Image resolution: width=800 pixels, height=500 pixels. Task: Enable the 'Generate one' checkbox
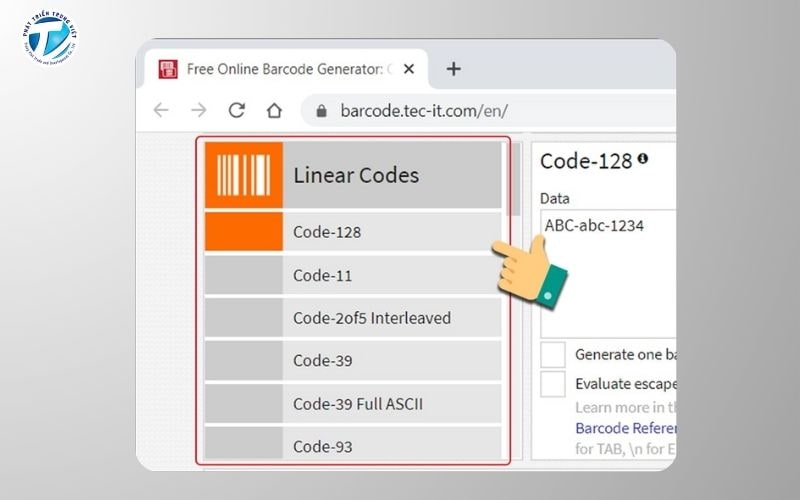pos(553,354)
